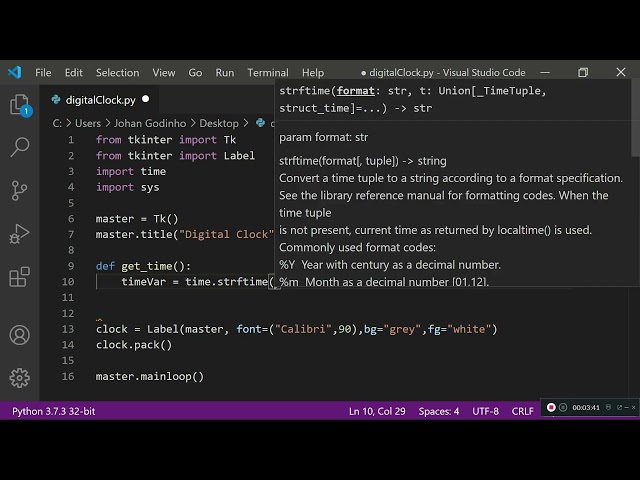Select the digitalClock.py editor tab

[100, 100]
